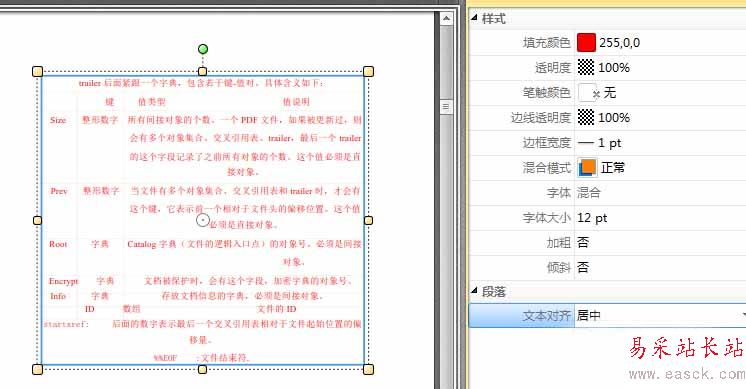
Task: Click the font value 混合
Action: pos(589,193)
